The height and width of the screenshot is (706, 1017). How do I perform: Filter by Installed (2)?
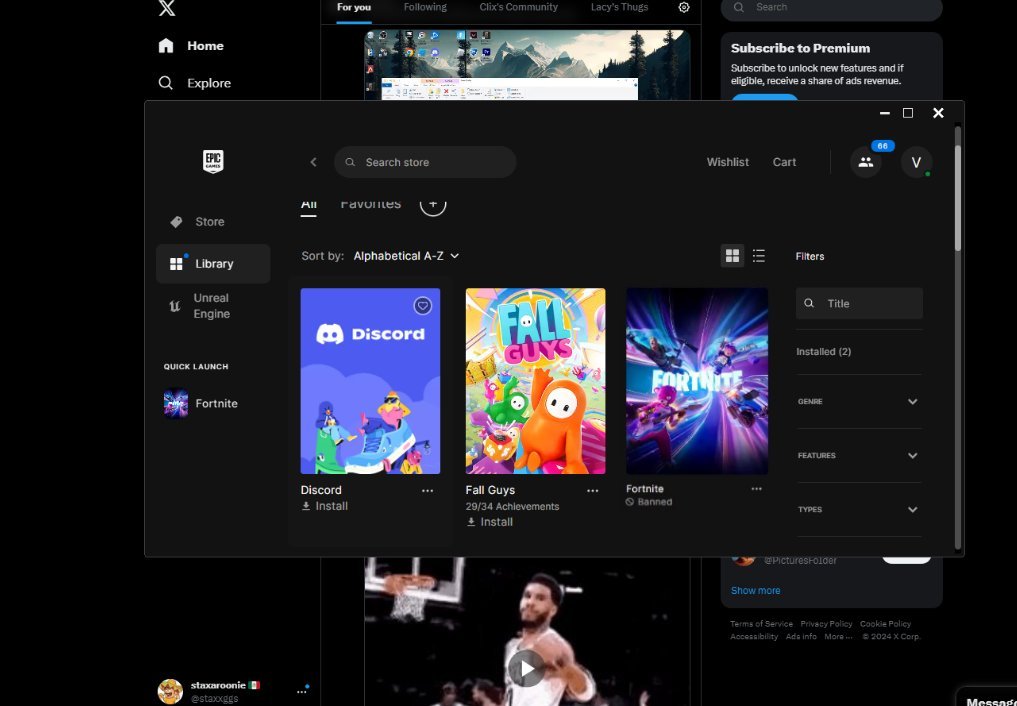[x=824, y=351]
